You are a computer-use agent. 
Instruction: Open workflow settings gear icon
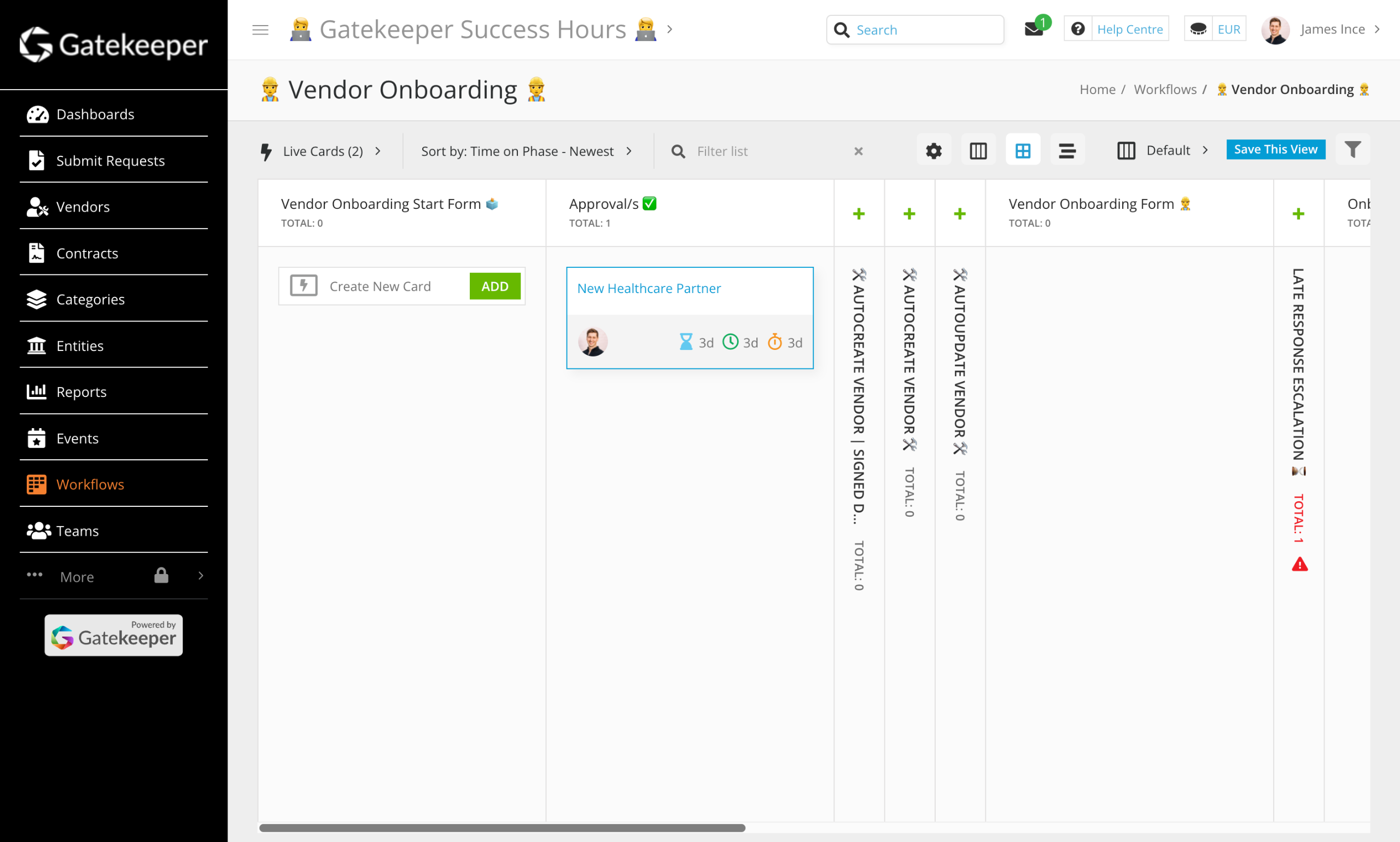coord(934,150)
